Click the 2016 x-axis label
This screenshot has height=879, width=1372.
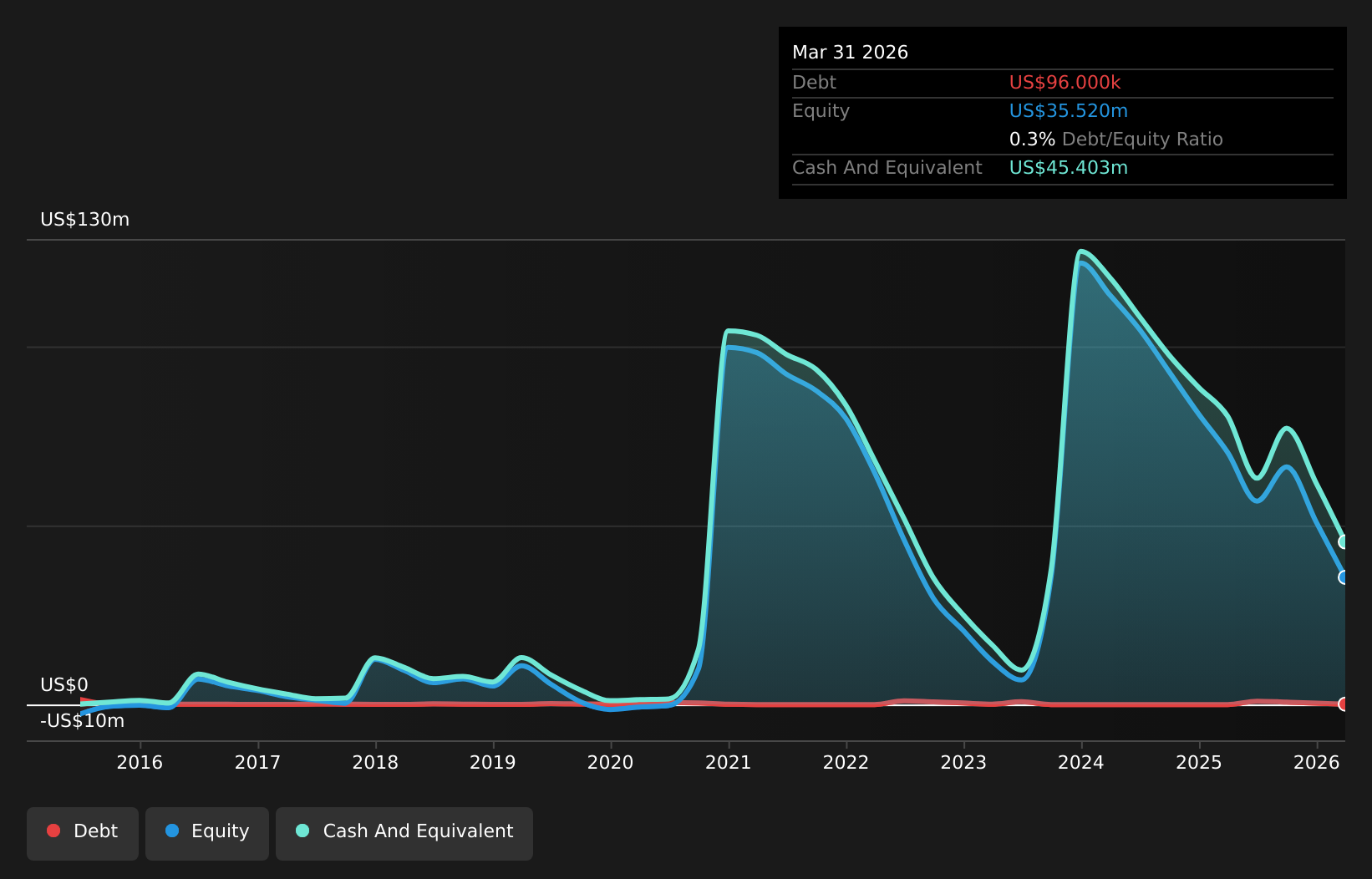point(140,762)
